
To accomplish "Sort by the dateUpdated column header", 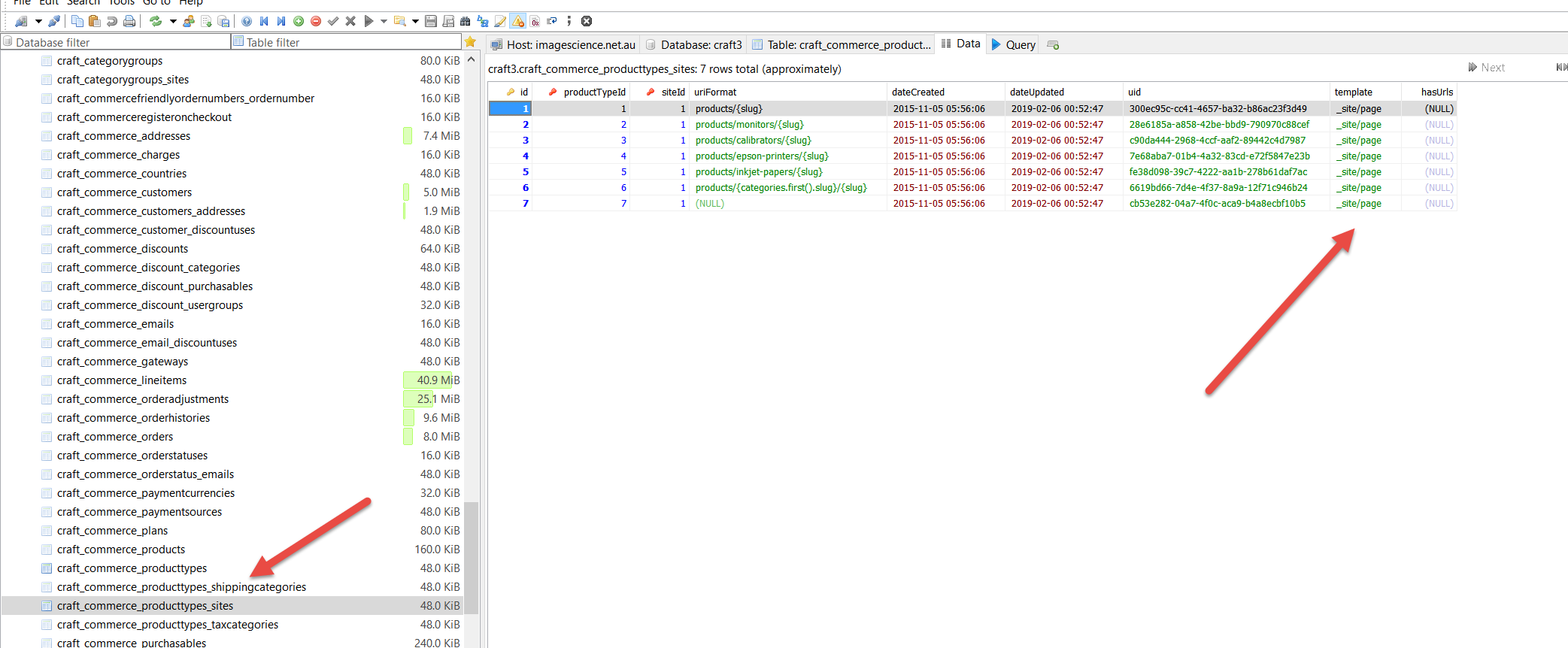I will click(x=1064, y=92).
